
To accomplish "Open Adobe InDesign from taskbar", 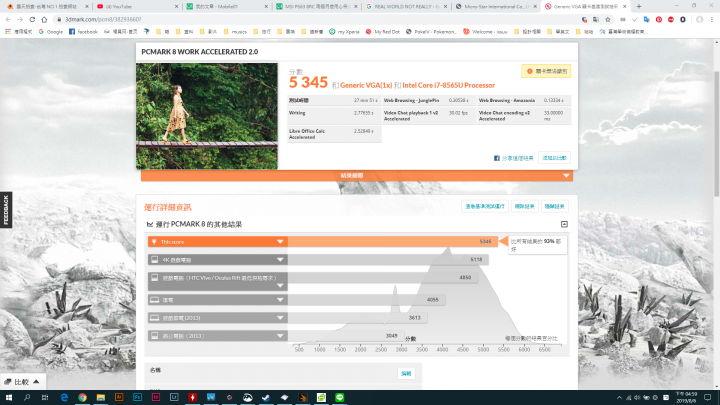I will (x=156, y=397).
